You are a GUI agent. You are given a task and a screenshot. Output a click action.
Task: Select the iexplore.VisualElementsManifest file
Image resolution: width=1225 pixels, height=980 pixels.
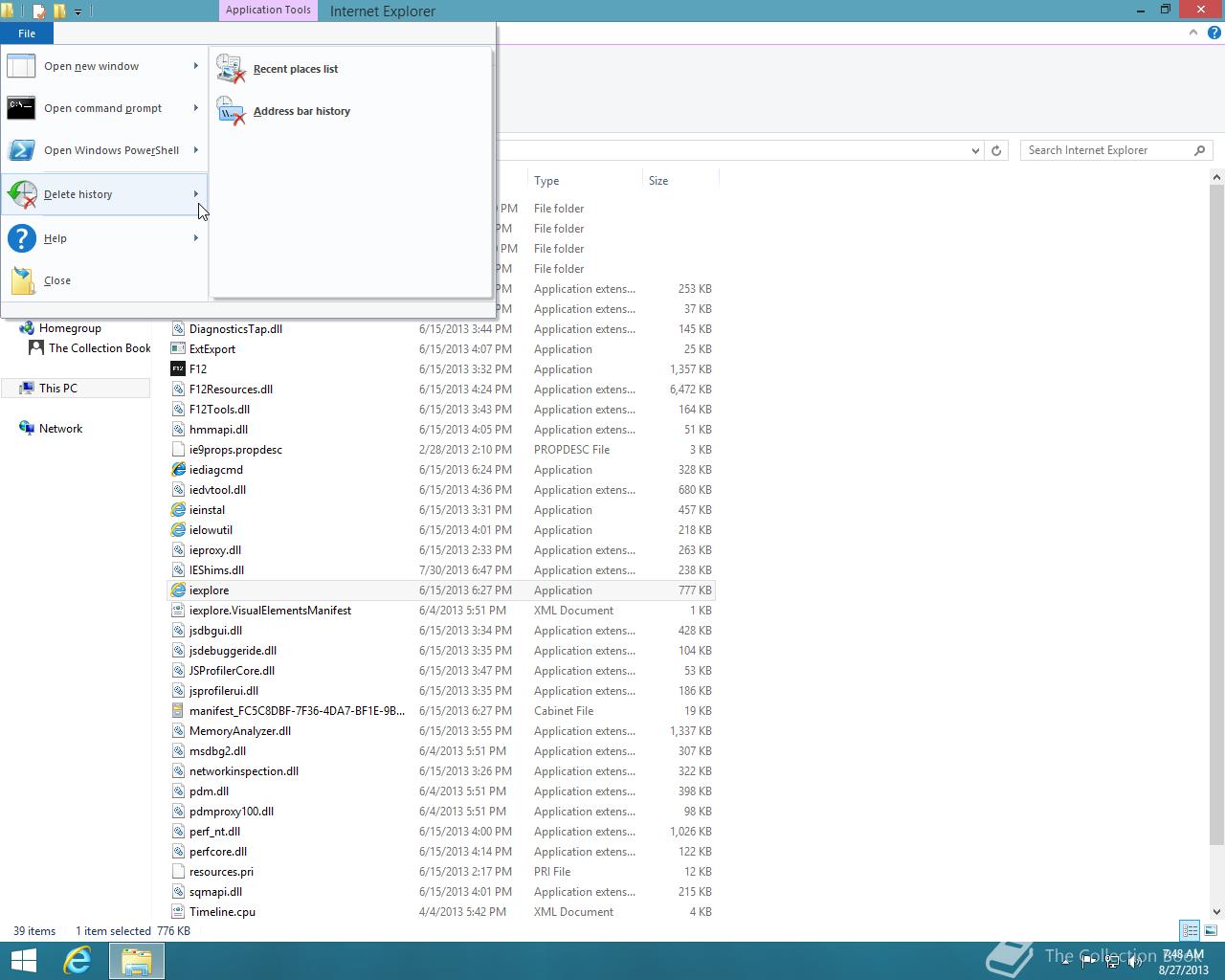click(x=441, y=611)
